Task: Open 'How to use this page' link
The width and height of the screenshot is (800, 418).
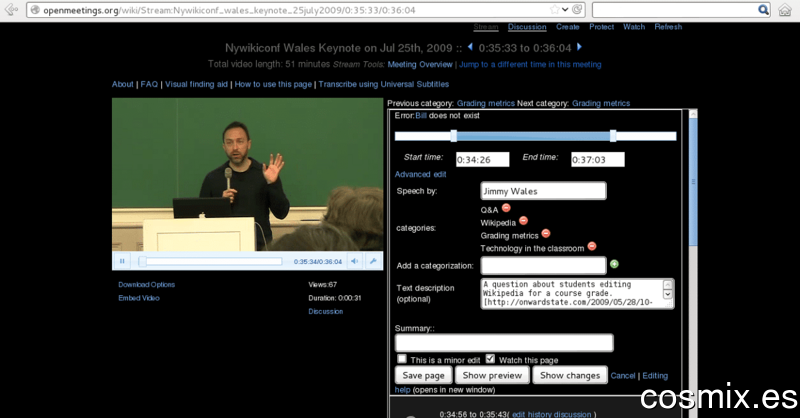Action: click(x=273, y=84)
